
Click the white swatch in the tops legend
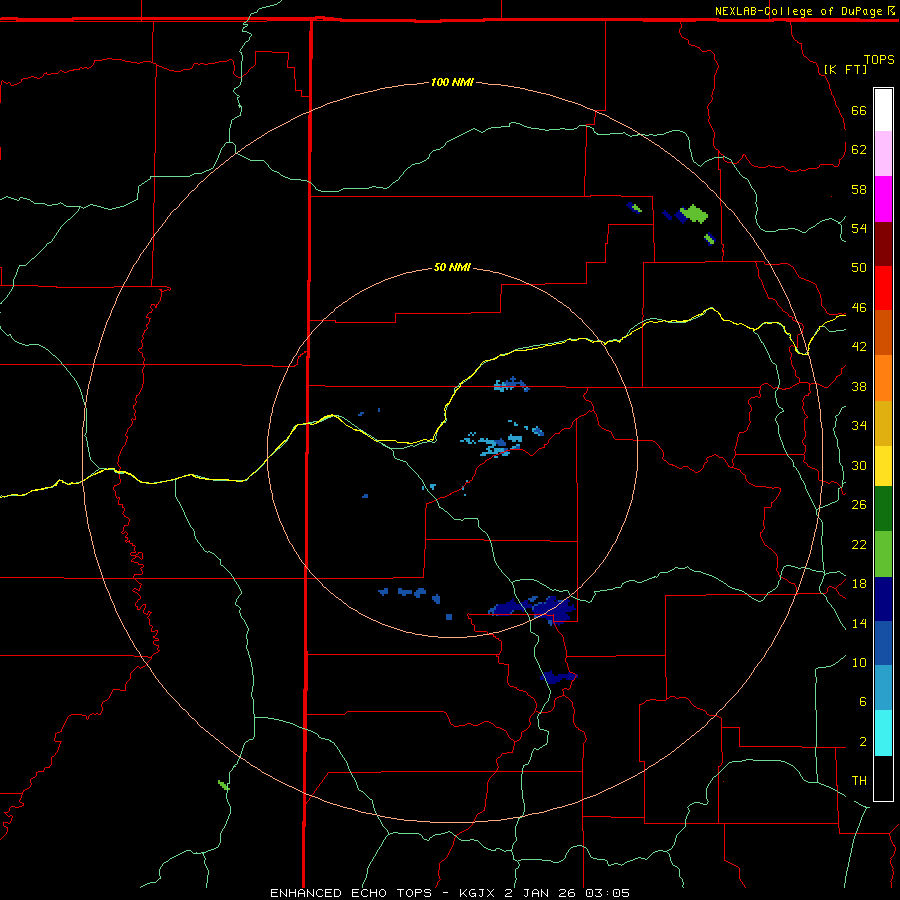(x=883, y=110)
